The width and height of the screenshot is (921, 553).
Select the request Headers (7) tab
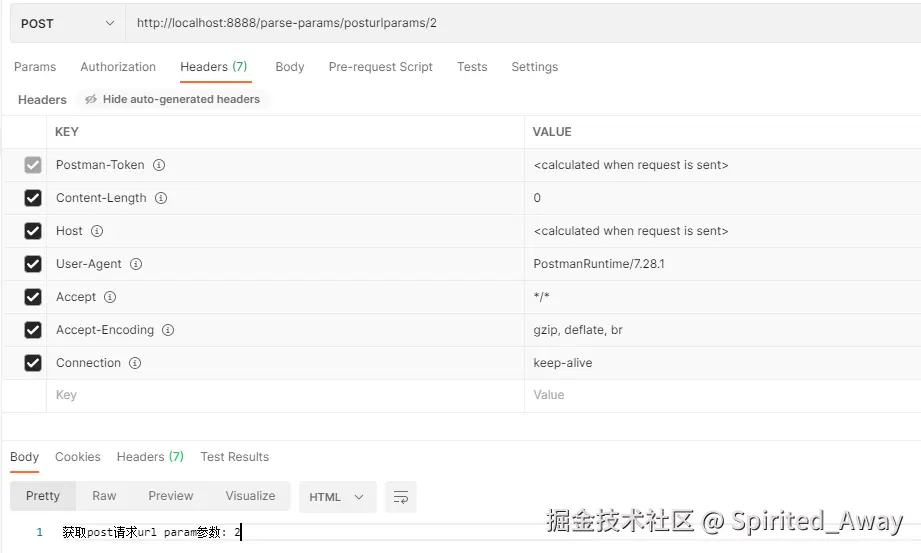point(214,67)
